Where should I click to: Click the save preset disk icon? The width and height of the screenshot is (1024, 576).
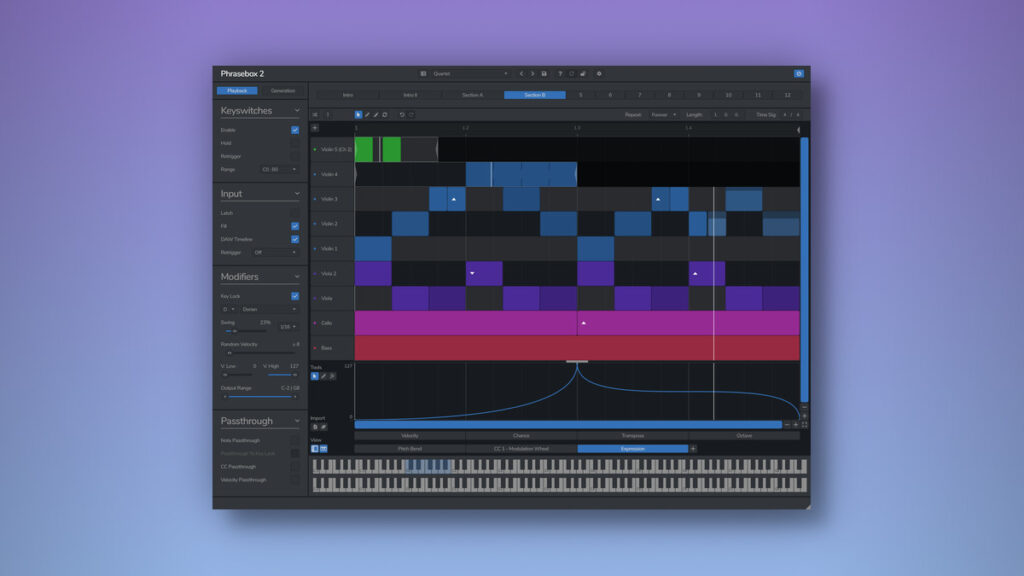click(x=544, y=73)
